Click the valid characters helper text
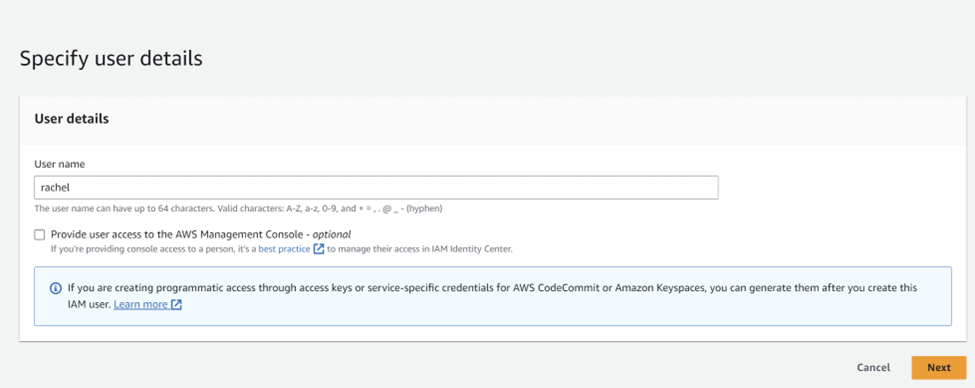This screenshot has height=388, width=975. point(238,209)
